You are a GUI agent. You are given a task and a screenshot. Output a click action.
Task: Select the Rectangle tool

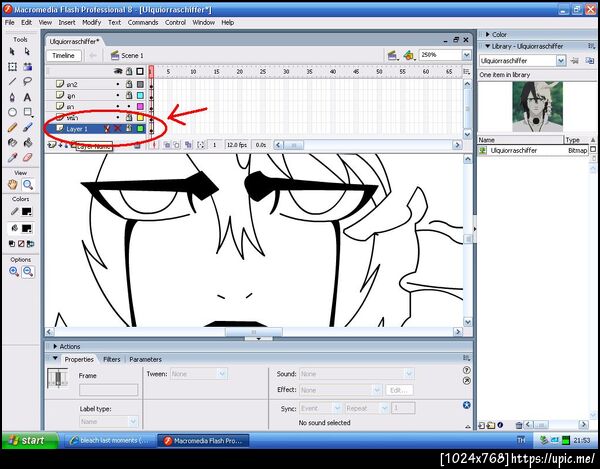[x=27, y=112]
